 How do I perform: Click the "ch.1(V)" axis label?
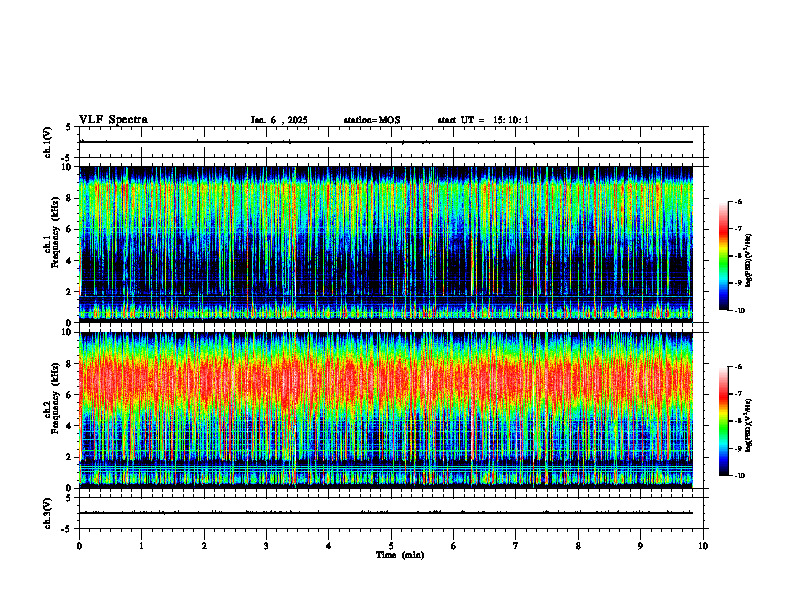[48, 142]
